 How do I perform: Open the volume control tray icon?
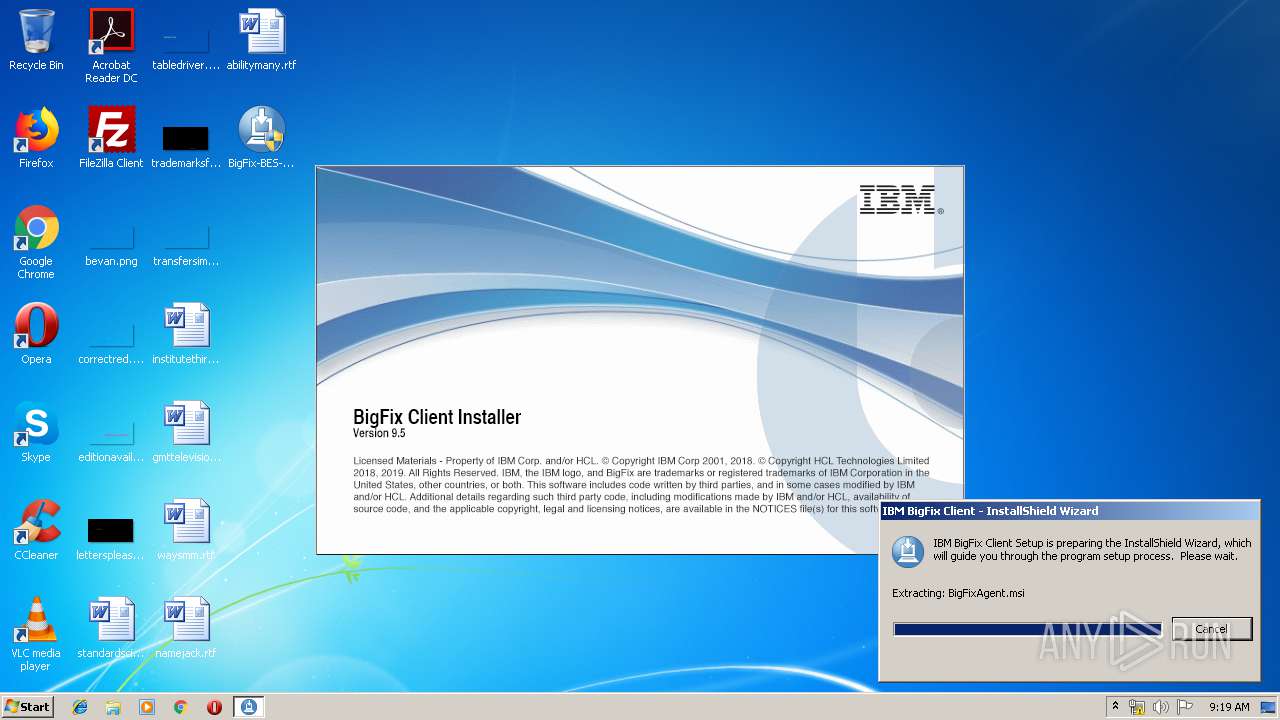1161,707
